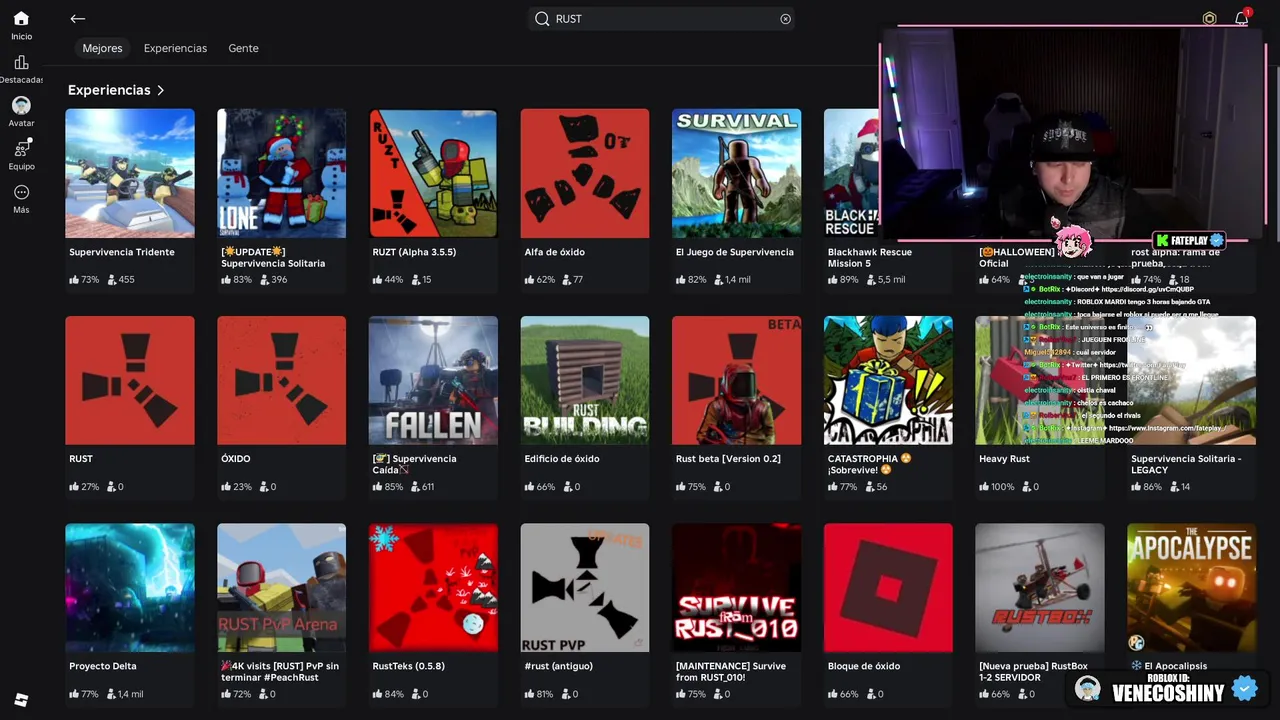Open RUZT (Alpha 3.5.5) thumbnail

[x=433, y=173]
